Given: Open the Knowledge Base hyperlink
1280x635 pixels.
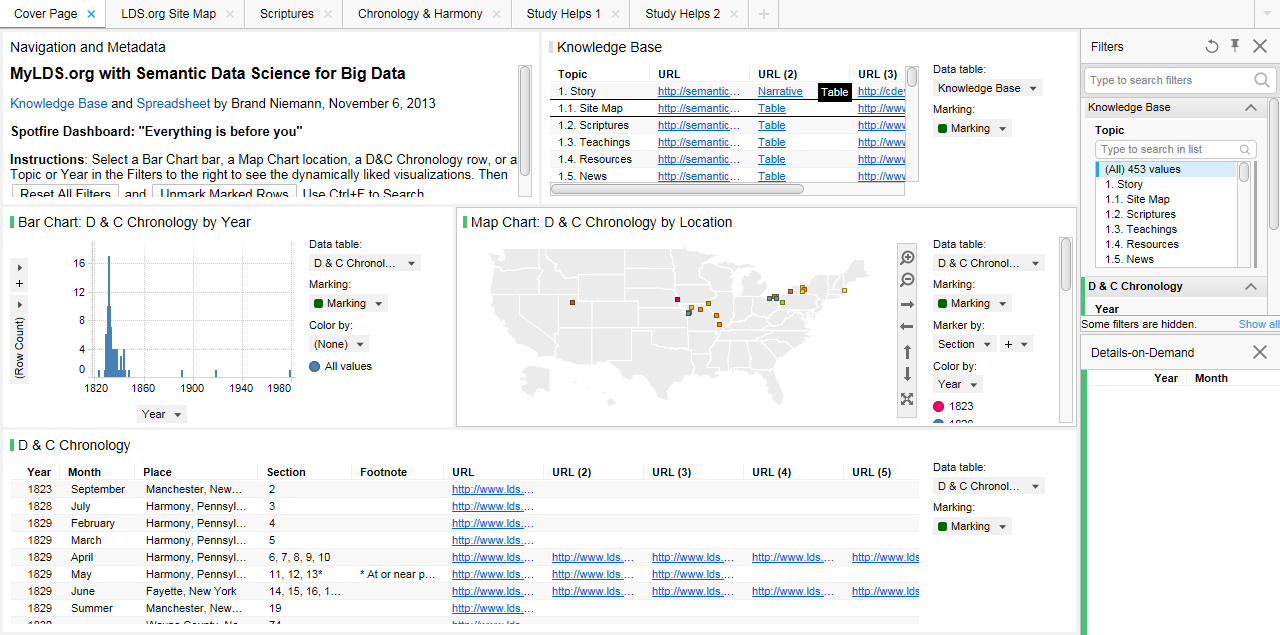Looking at the screenshot, I should coord(59,103).
